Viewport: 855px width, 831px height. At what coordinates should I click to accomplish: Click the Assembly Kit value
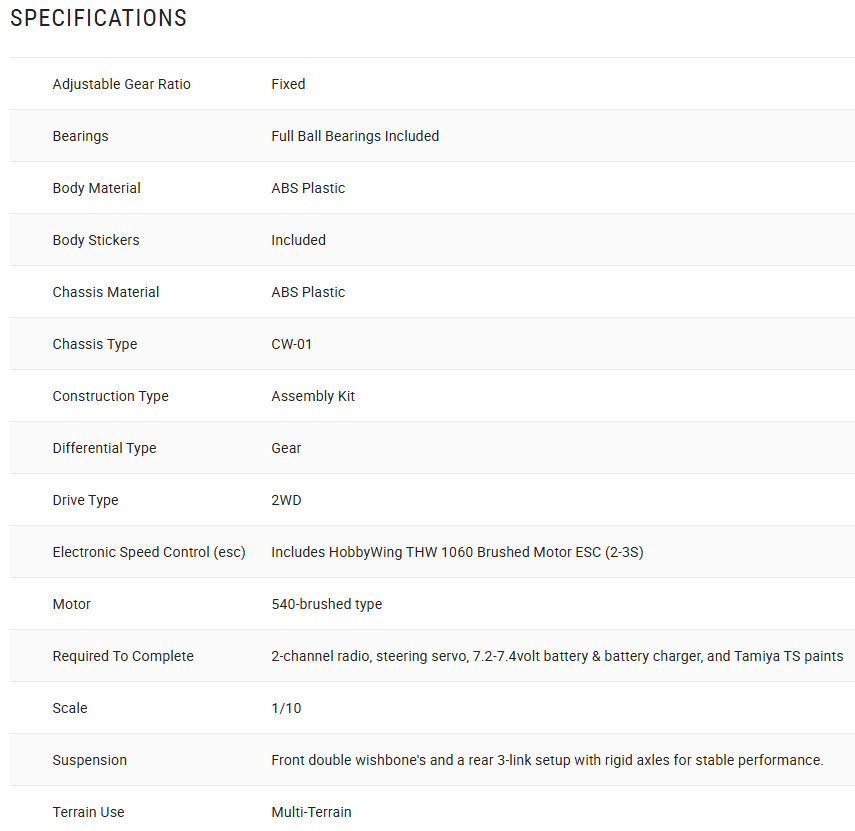point(313,396)
